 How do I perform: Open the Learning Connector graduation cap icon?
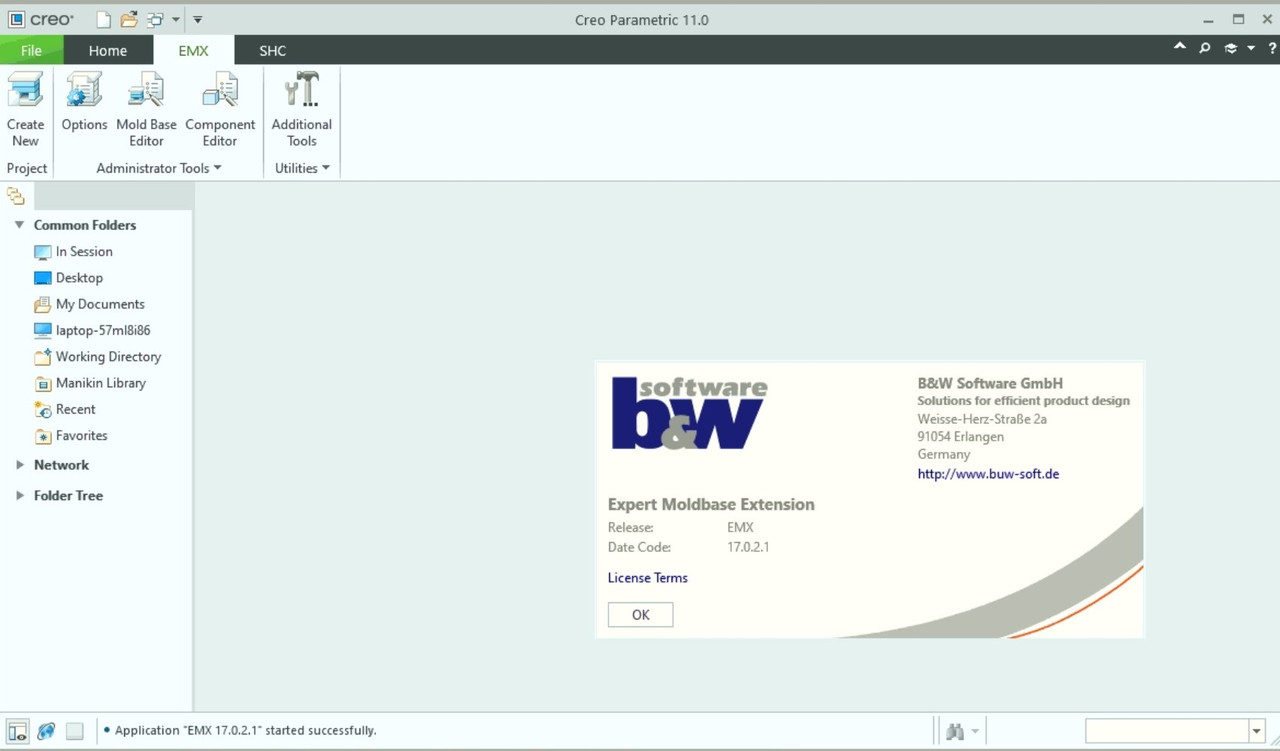pos(1231,48)
